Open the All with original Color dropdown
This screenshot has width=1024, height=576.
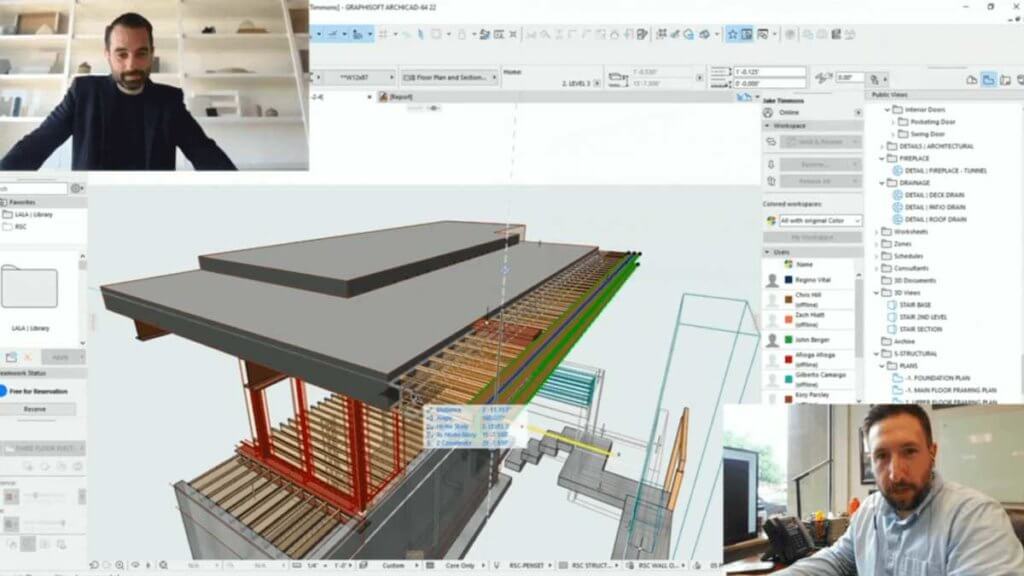[820, 218]
